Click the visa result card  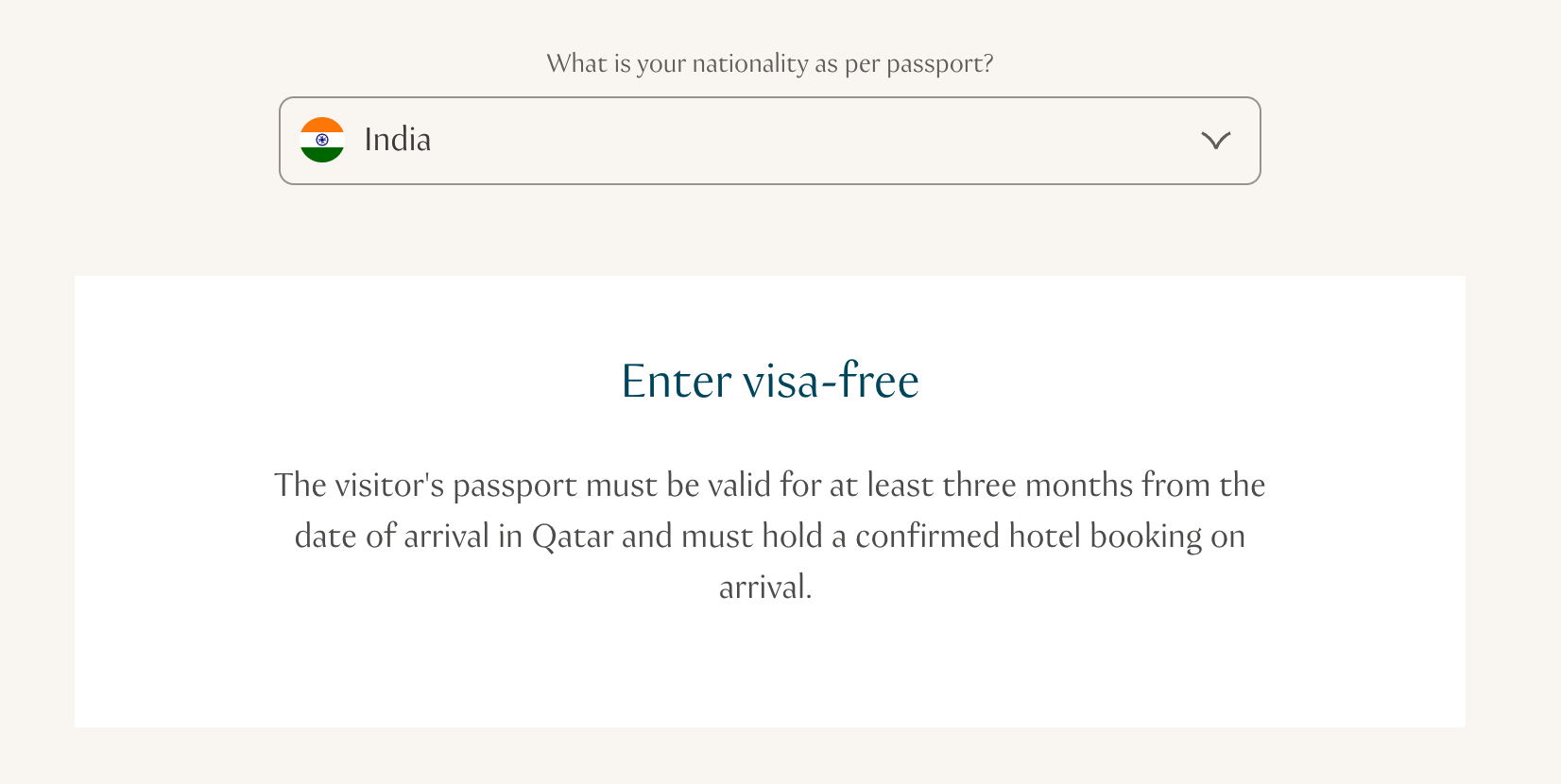click(769, 501)
